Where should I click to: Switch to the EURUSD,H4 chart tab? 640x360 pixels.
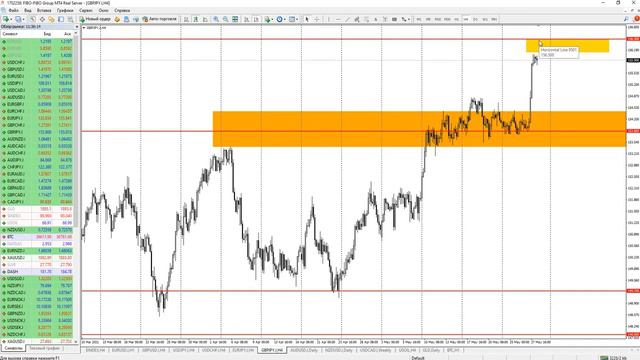point(123,350)
